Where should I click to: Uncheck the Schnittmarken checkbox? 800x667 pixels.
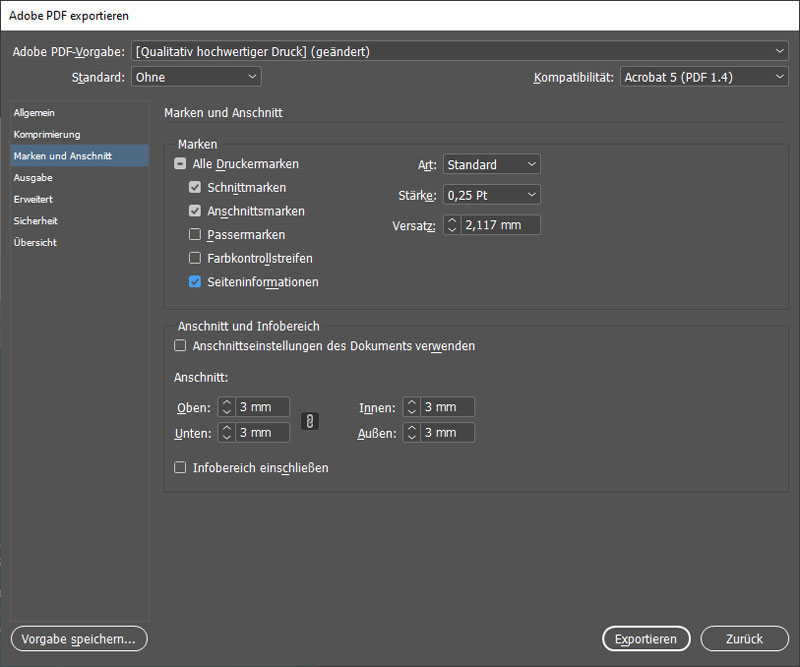tap(195, 188)
